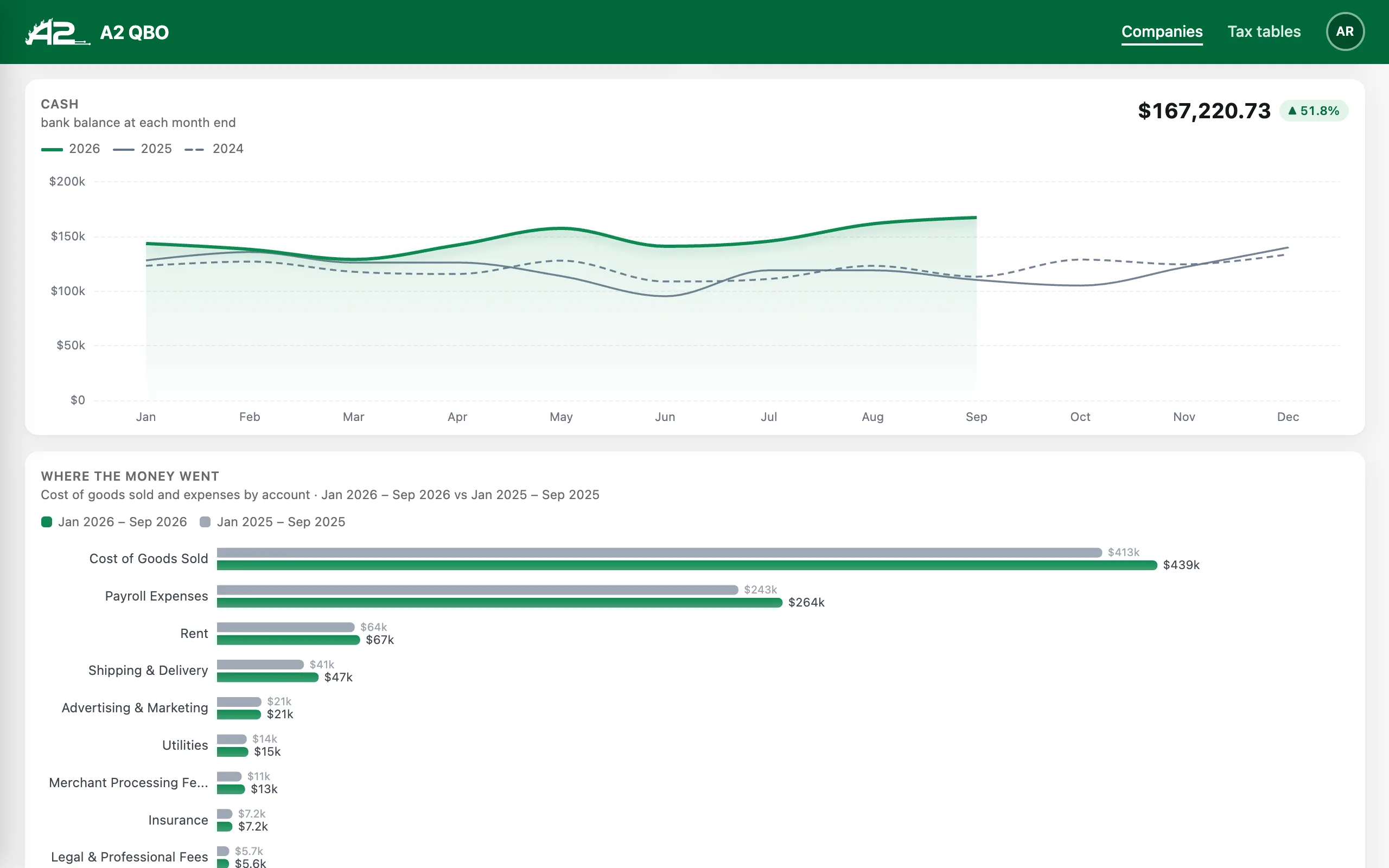Click the $439k value label
This screenshot has height=868, width=1389.
coord(1181,565)
